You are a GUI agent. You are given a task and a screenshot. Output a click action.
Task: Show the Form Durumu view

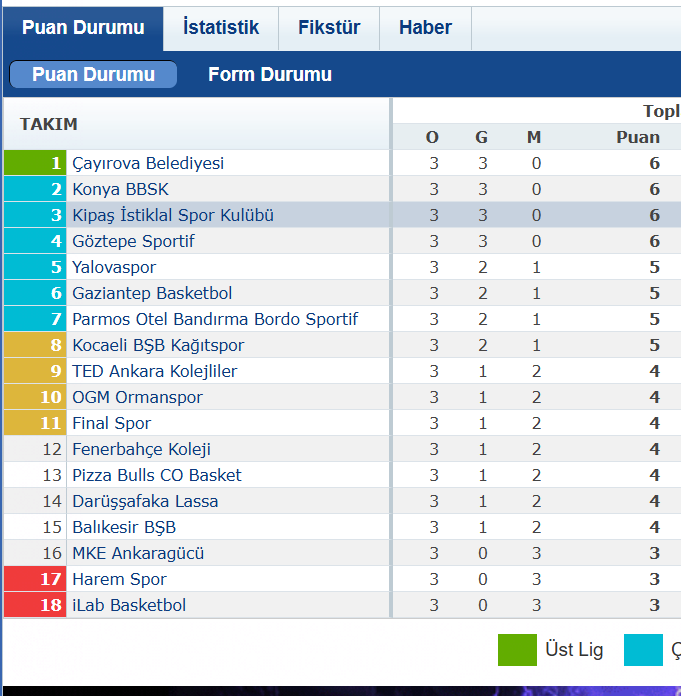270,75
